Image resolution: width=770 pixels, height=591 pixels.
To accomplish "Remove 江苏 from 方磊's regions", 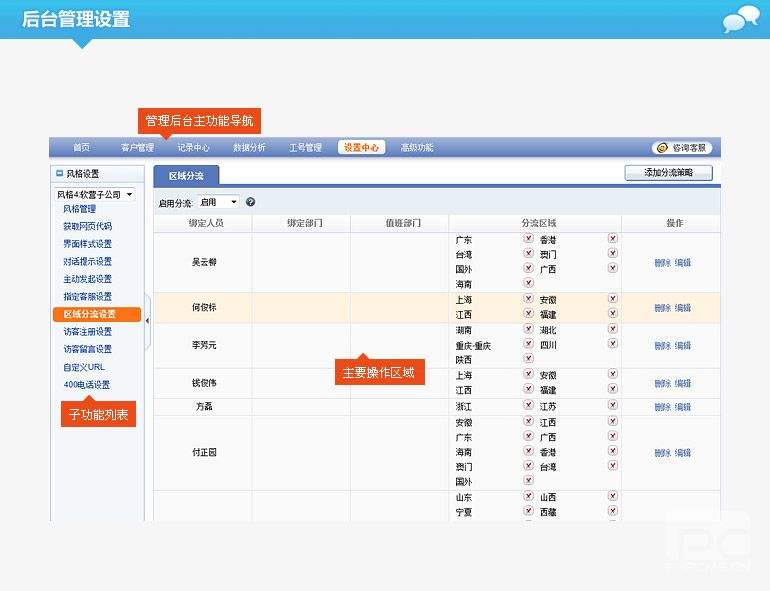I will tap(612, 405).
